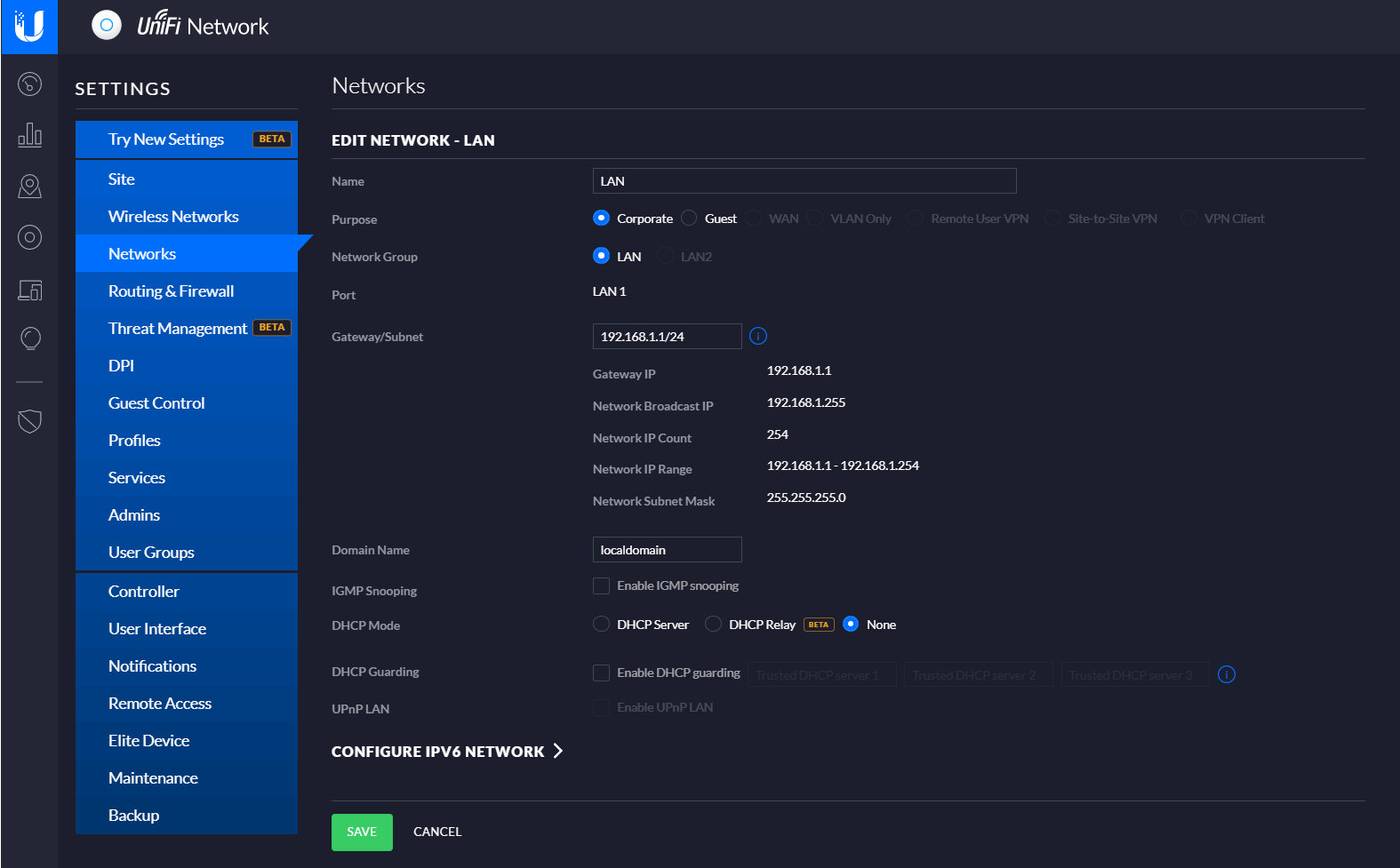Open the Dashboard gauge icon
This screenshot has height=868, width=1400.
click(29, 84)
